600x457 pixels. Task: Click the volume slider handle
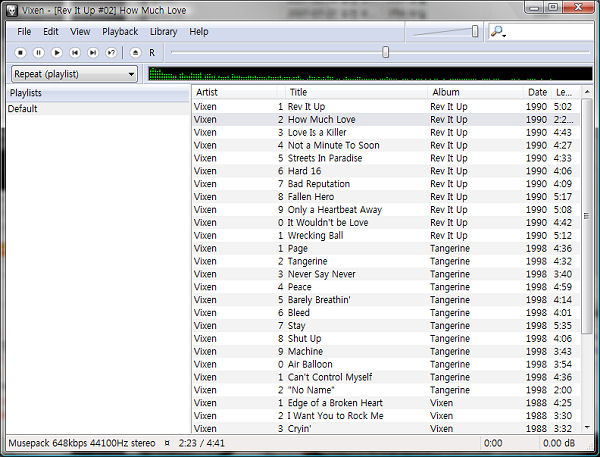475,31
